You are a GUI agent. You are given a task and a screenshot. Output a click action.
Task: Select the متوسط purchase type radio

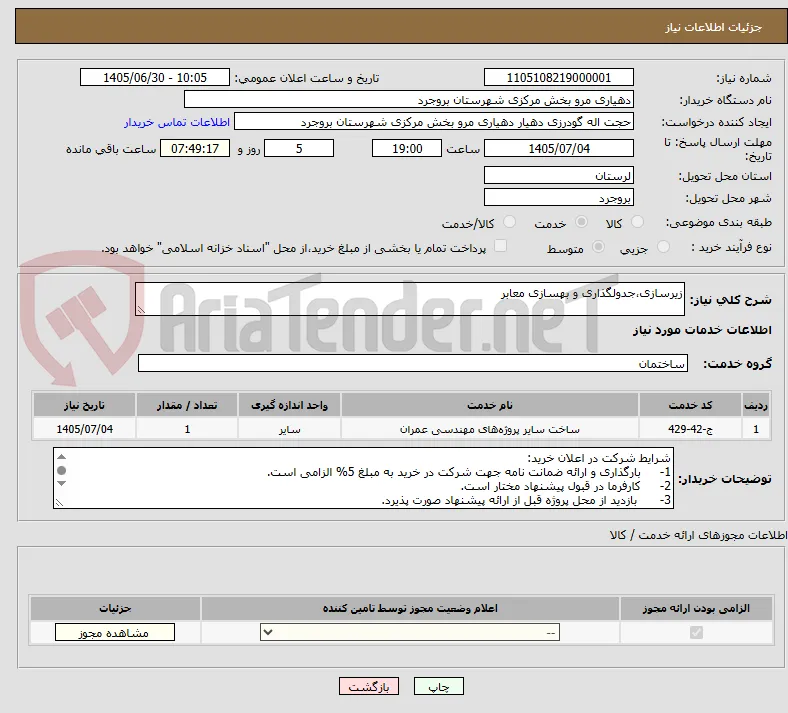(x=598, y=246)
